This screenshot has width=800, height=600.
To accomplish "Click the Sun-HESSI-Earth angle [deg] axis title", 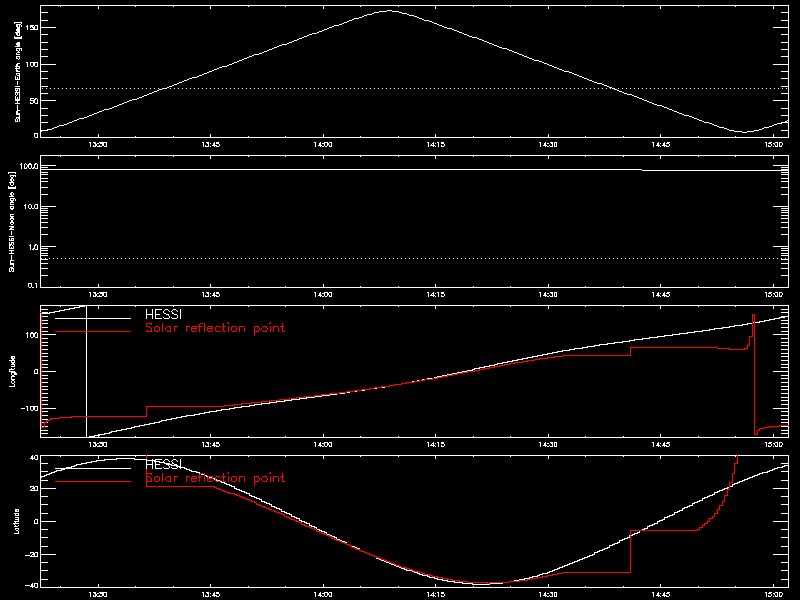I will coord(17,71).
